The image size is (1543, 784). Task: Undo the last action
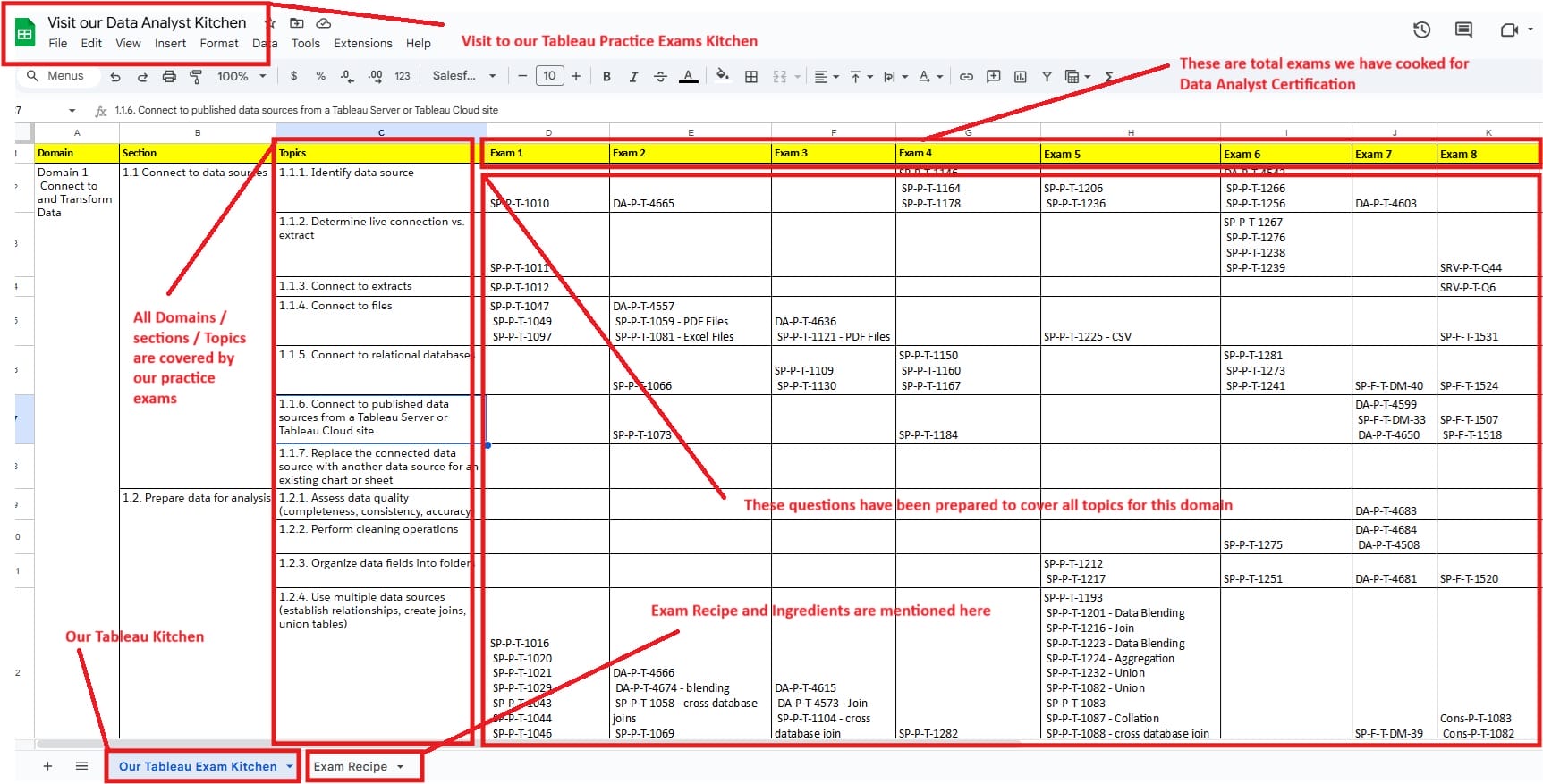(x=115, y=77)
